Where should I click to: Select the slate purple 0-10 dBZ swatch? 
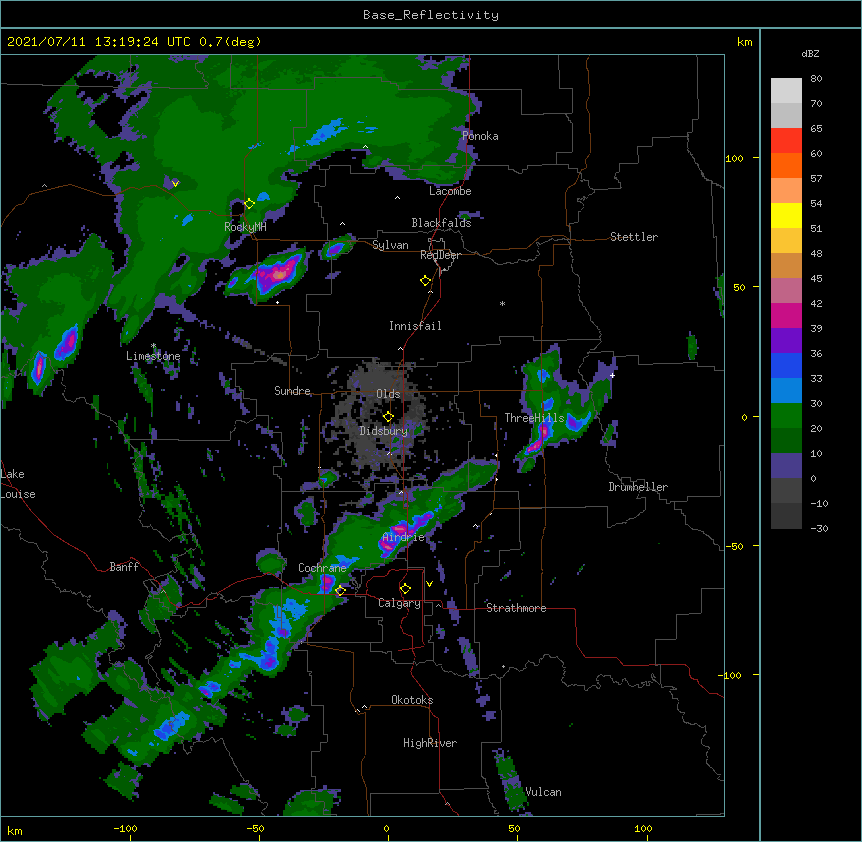[x=786, y=466]
